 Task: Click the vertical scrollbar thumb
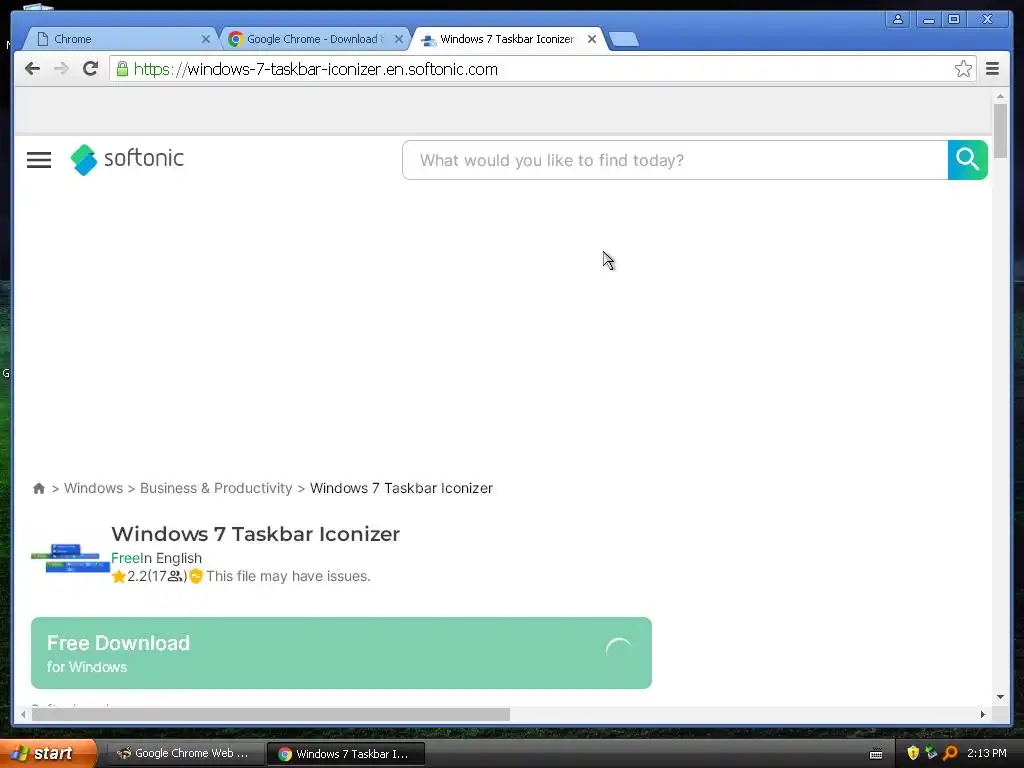(1000, 131)
